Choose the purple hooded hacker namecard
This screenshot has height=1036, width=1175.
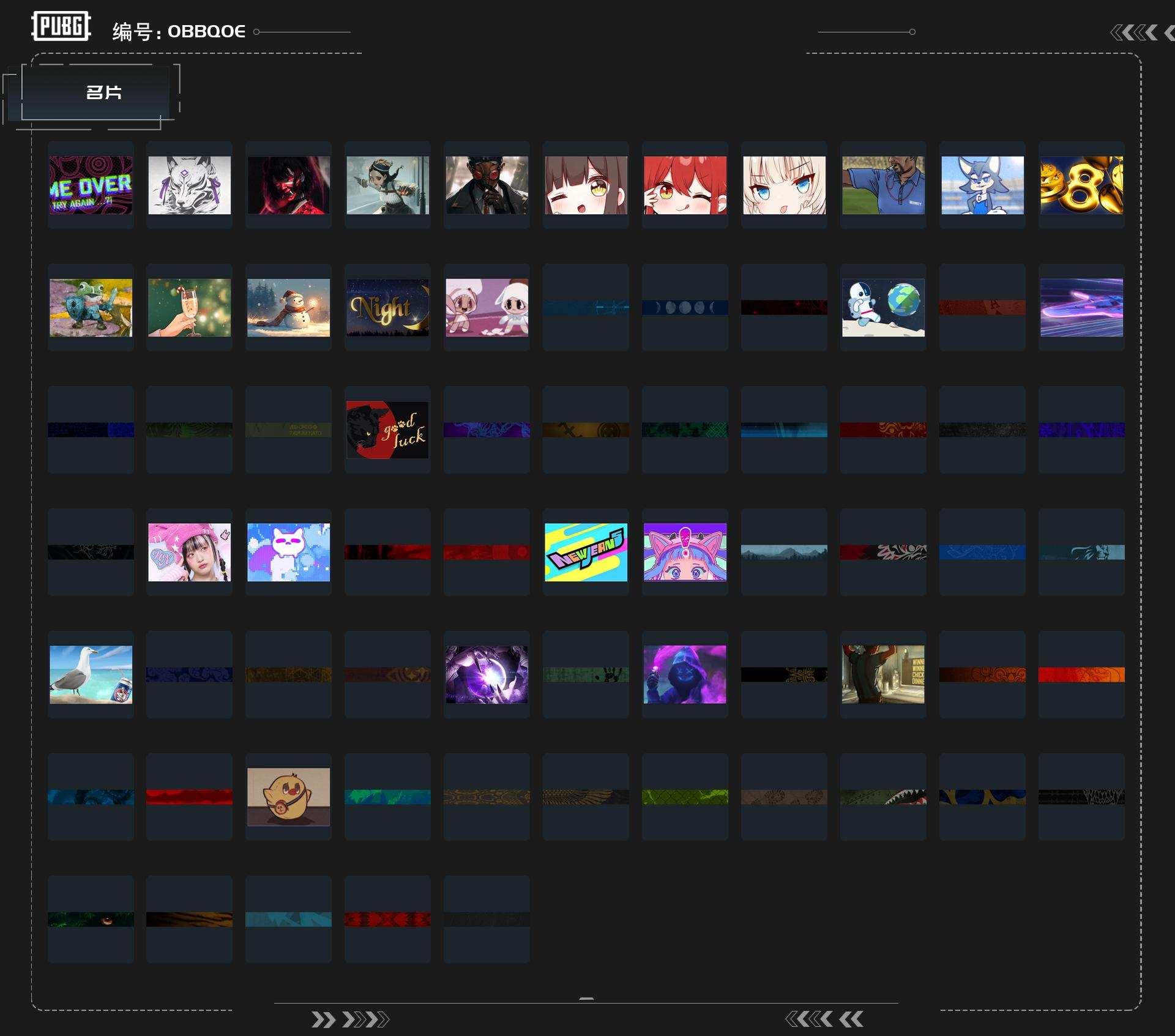685,674
